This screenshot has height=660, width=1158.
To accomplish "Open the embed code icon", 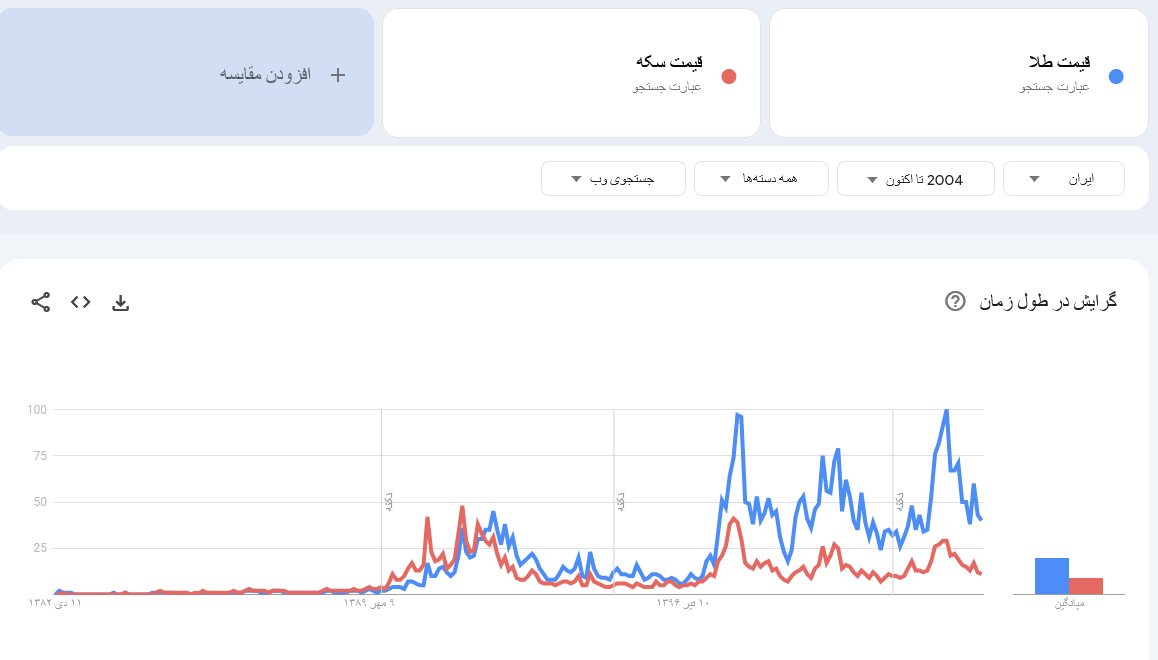I will coord(81,302).
